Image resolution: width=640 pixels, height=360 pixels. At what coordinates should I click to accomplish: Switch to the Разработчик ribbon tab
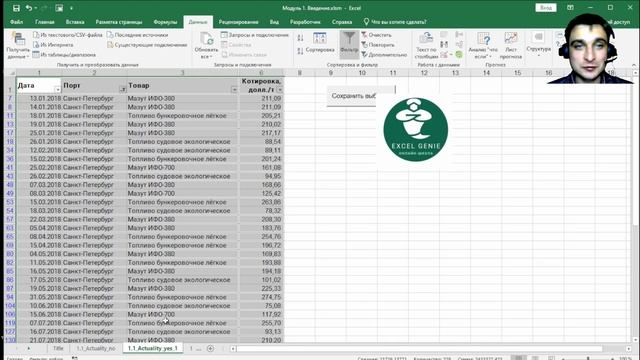(x=305, y=22)
